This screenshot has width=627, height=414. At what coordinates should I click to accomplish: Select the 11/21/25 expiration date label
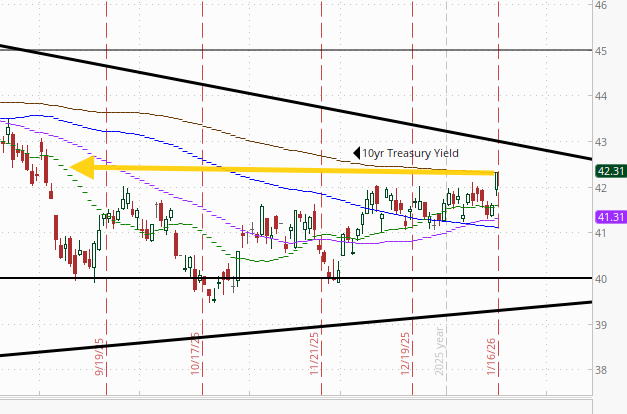(315, 354)
